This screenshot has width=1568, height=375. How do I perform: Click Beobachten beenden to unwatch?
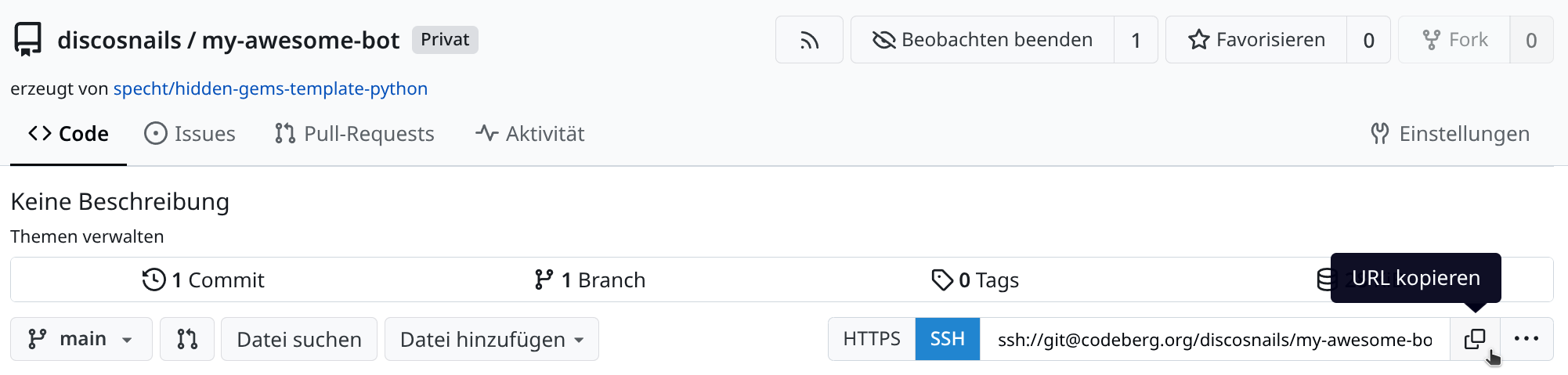[x=983, y=40]
